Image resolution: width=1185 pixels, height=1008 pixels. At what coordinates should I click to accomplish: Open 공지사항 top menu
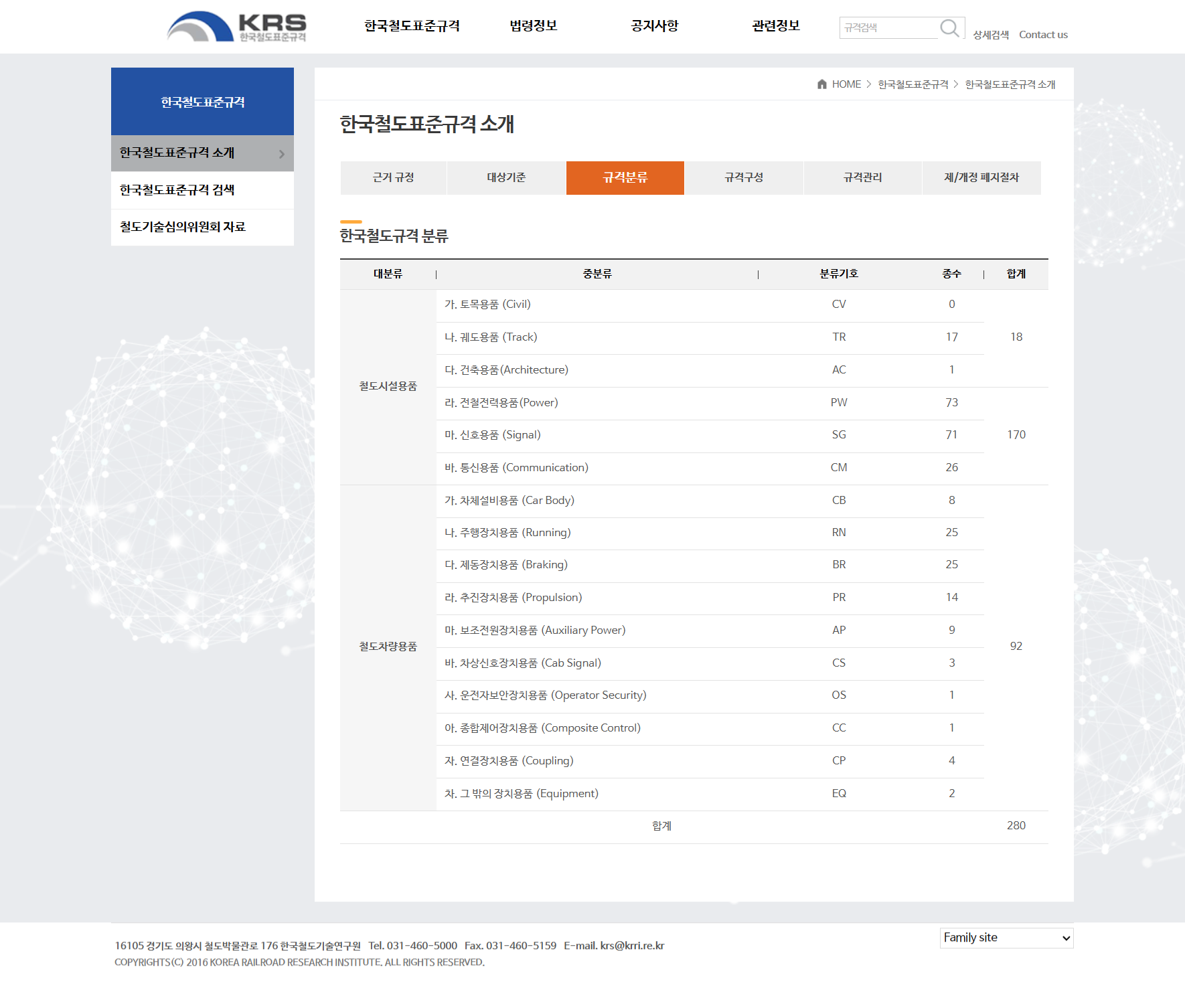click(654, 26)
